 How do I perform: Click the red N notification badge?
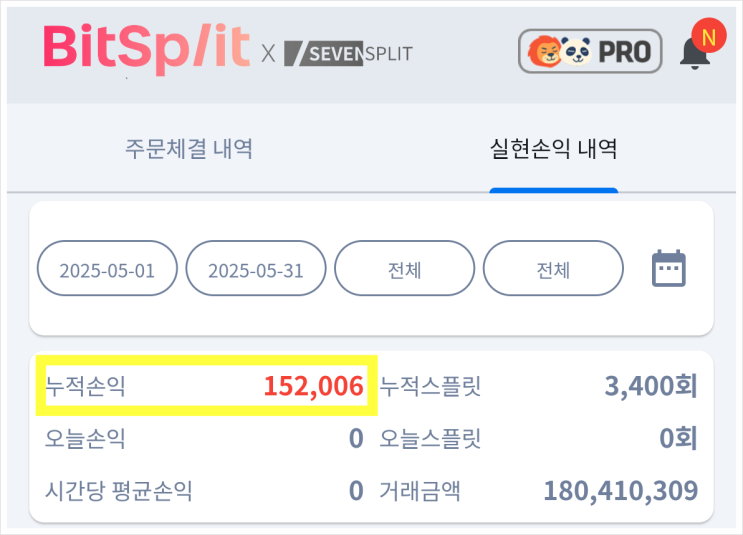709,37
